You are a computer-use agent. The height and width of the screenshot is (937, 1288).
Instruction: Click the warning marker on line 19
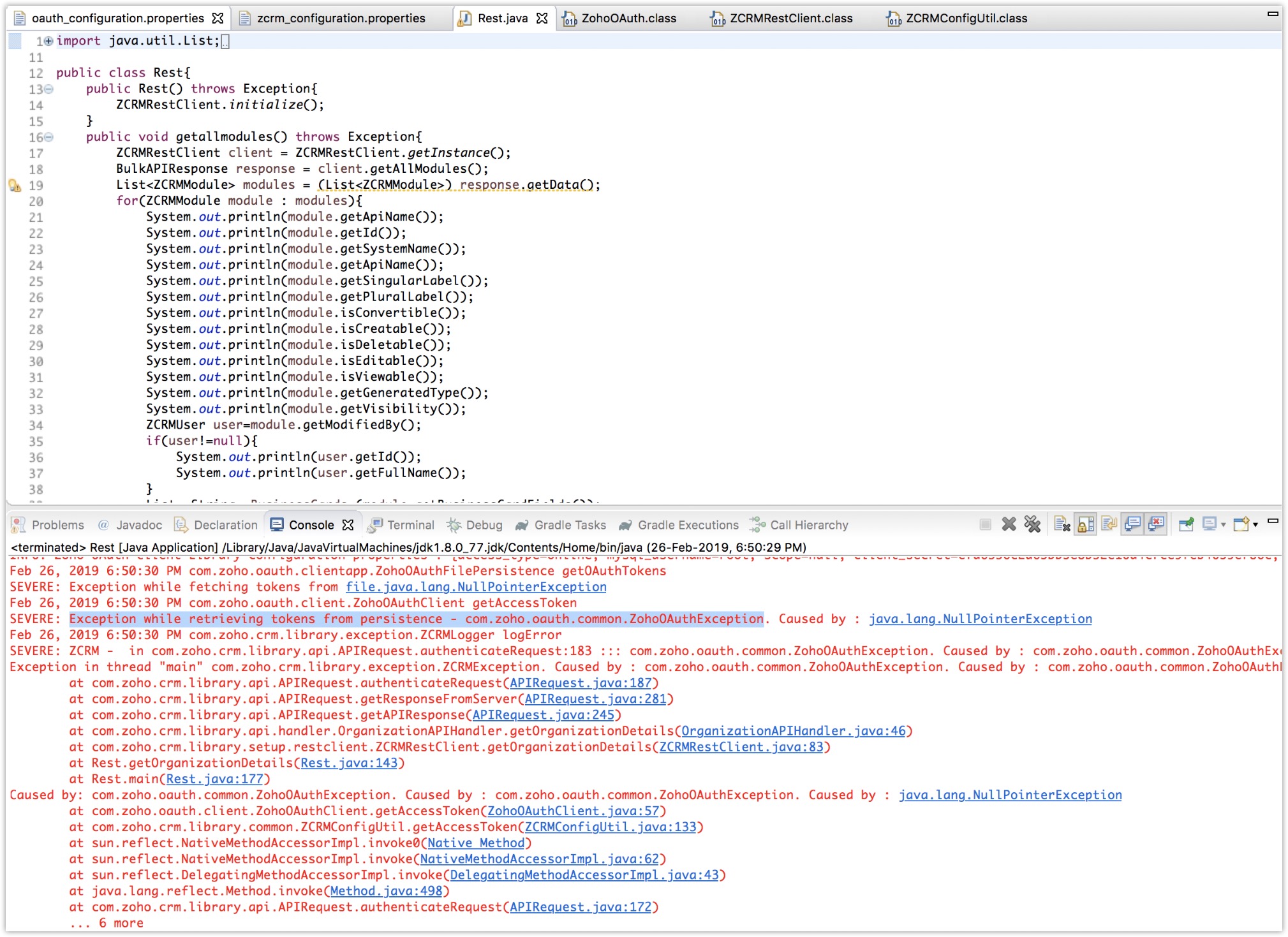[x=15, y=186]
